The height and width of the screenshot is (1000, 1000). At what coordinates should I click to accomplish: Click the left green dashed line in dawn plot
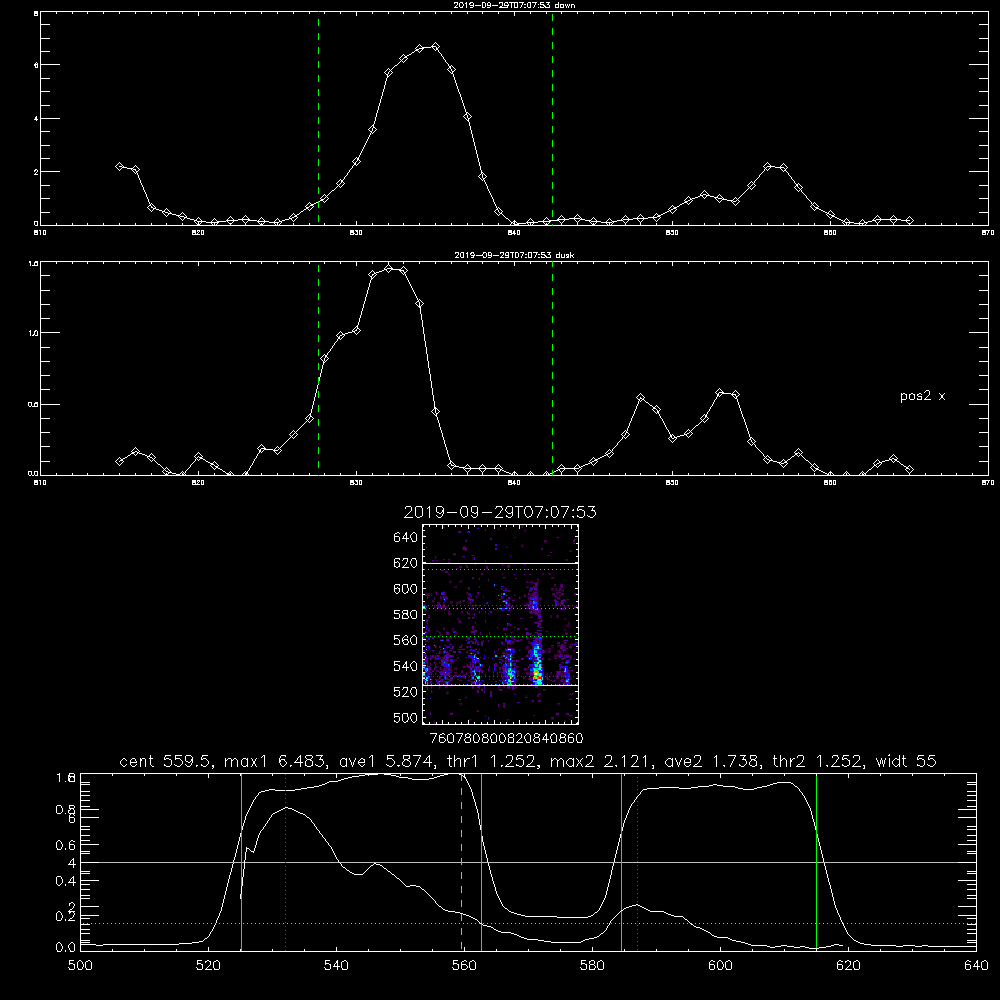318,118
